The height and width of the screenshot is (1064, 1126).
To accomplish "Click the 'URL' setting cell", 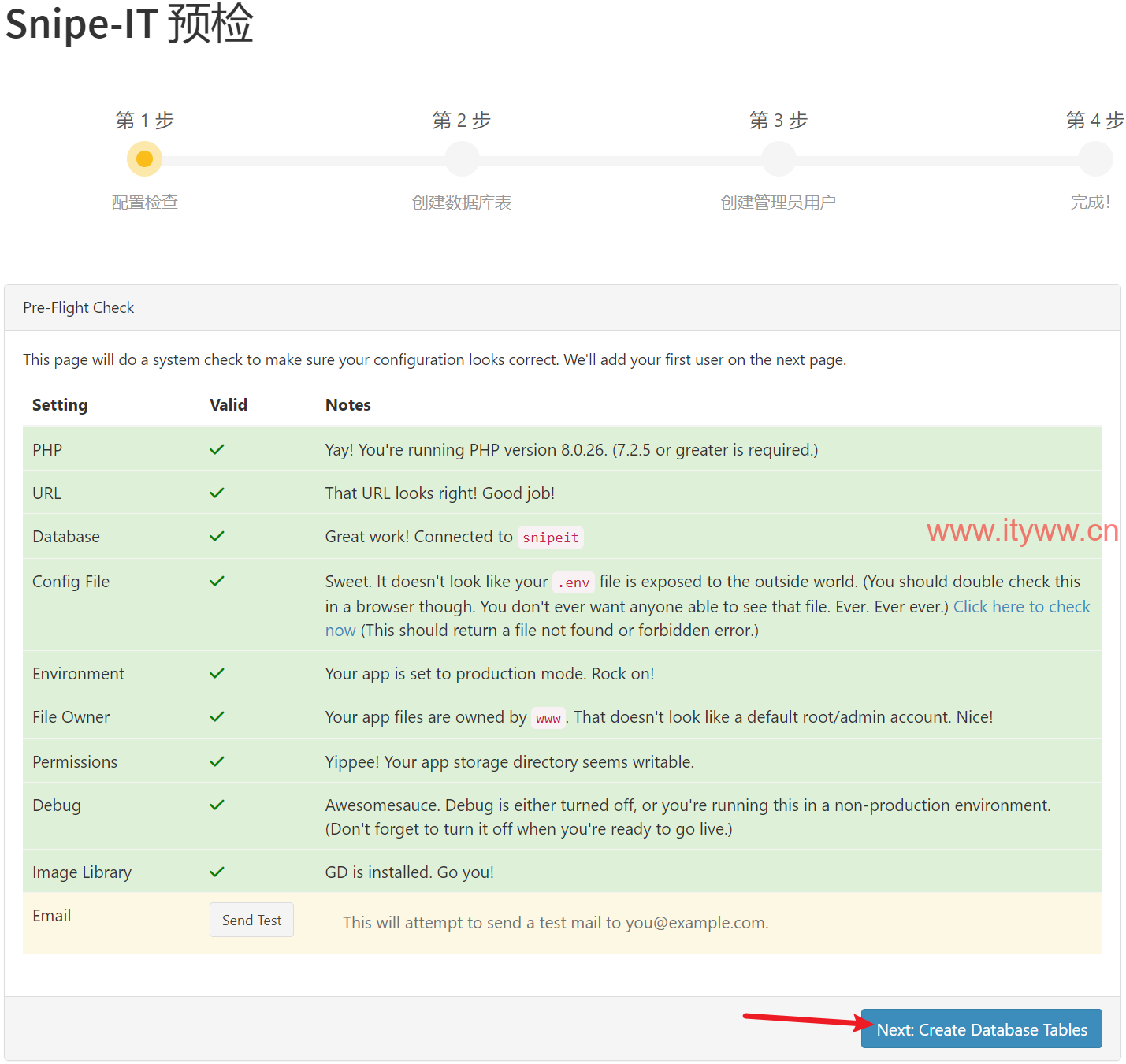I will pyautogui.click(x=46, y=493).
